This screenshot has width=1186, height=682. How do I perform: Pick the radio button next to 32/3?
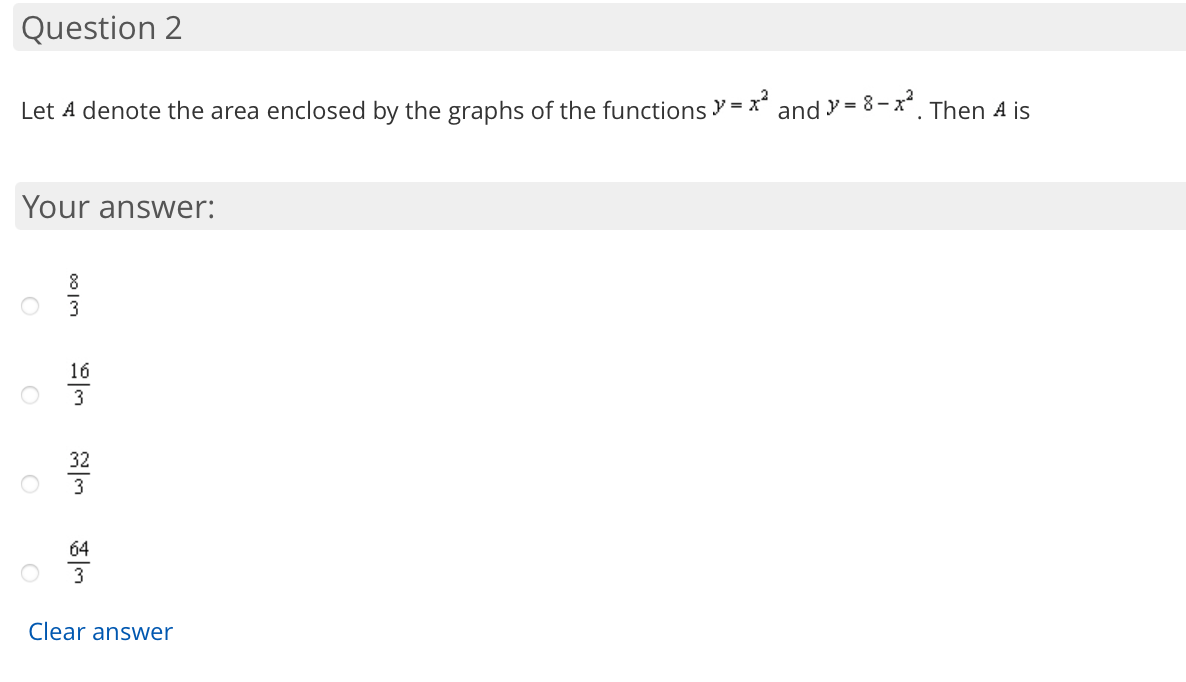click(x=30, y=484)
